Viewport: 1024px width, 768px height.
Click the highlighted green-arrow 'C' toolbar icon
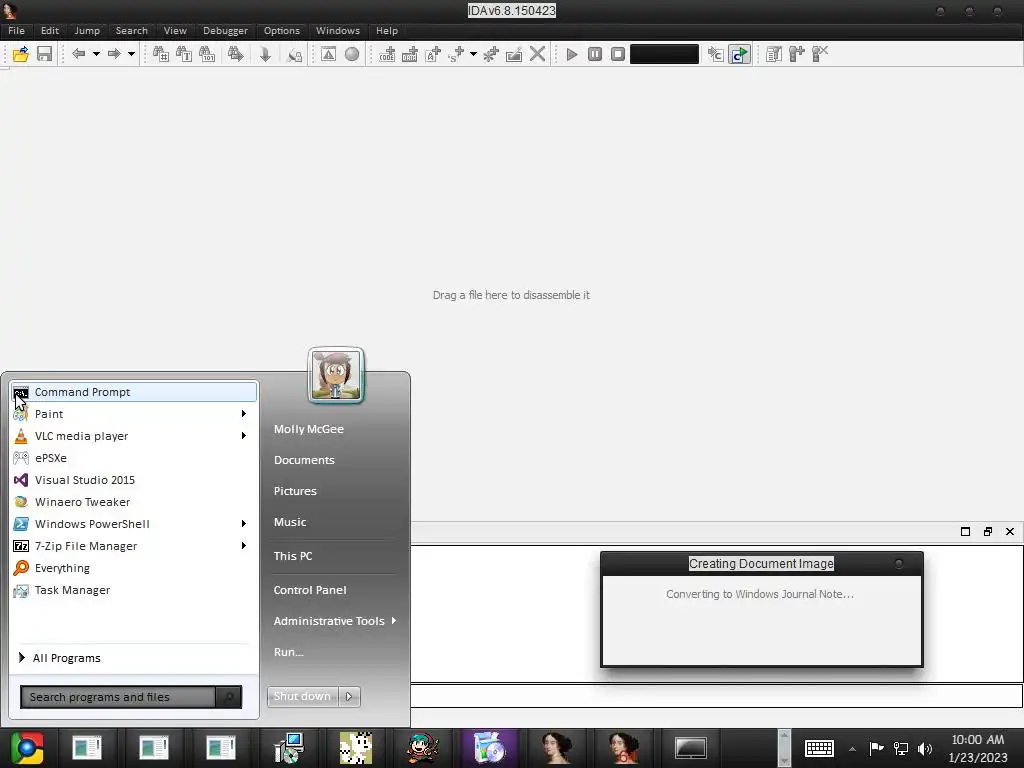(739, 54)
